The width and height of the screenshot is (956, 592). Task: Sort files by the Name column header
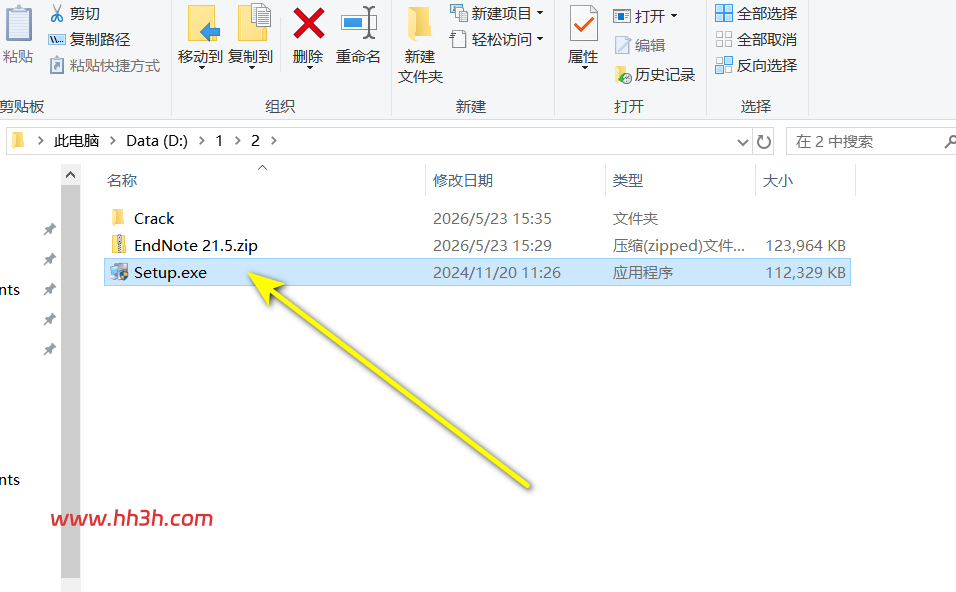122,180
